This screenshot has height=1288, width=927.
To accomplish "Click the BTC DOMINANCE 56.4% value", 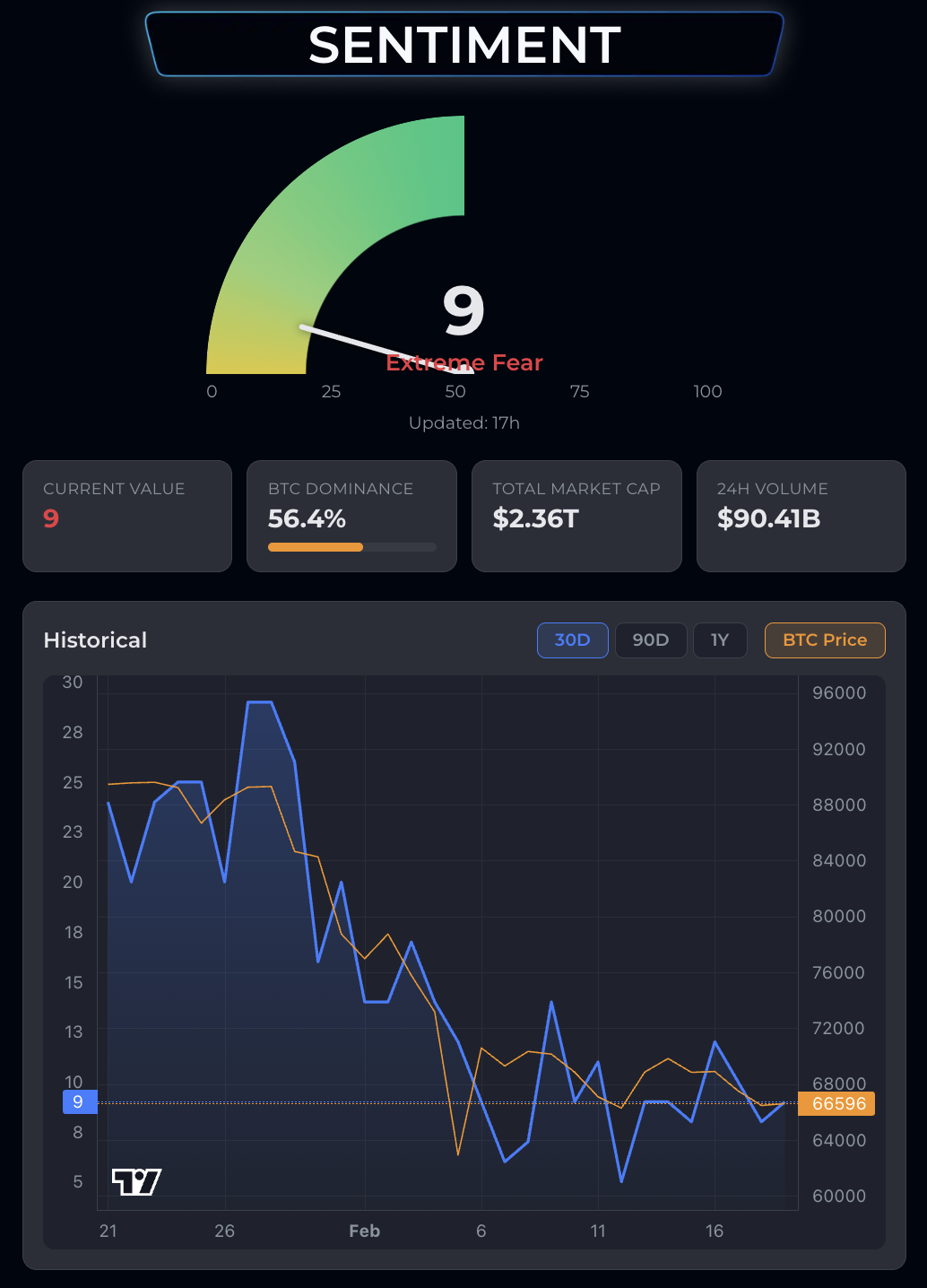I will 306,518.
